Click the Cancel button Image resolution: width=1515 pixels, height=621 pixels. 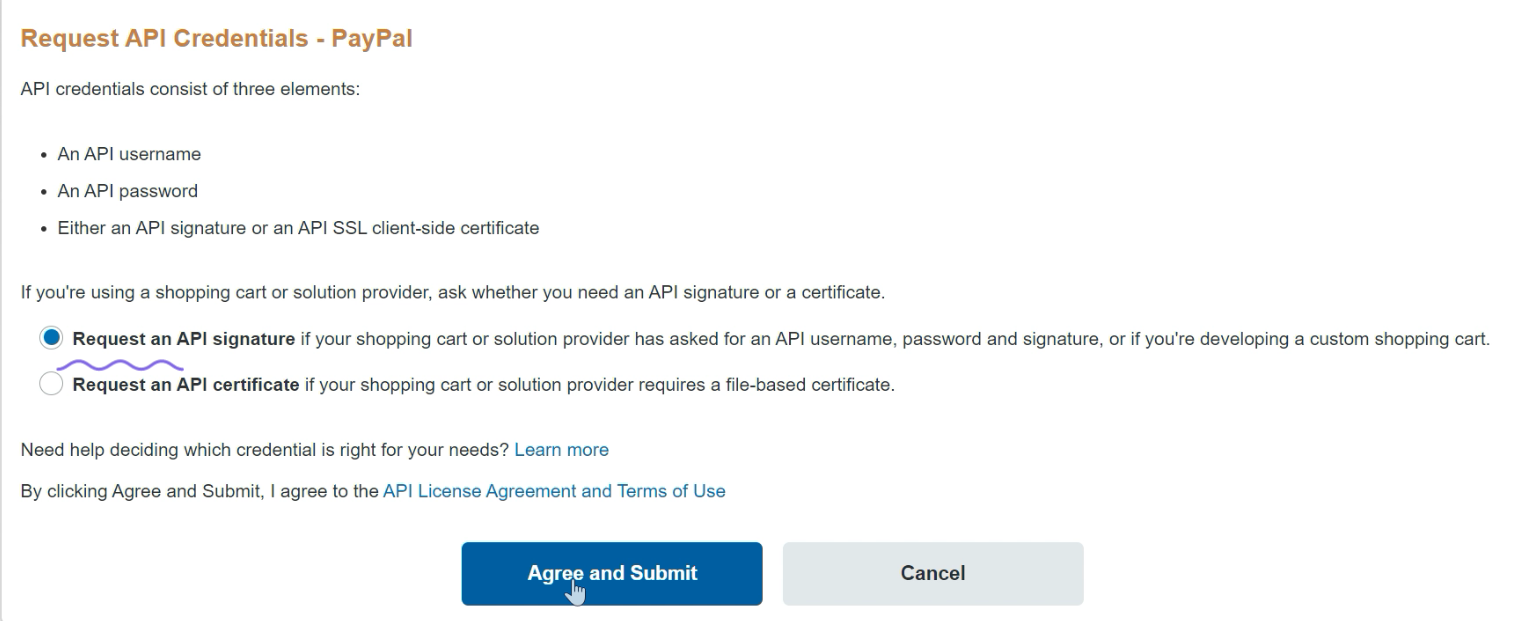coord(933,574)
